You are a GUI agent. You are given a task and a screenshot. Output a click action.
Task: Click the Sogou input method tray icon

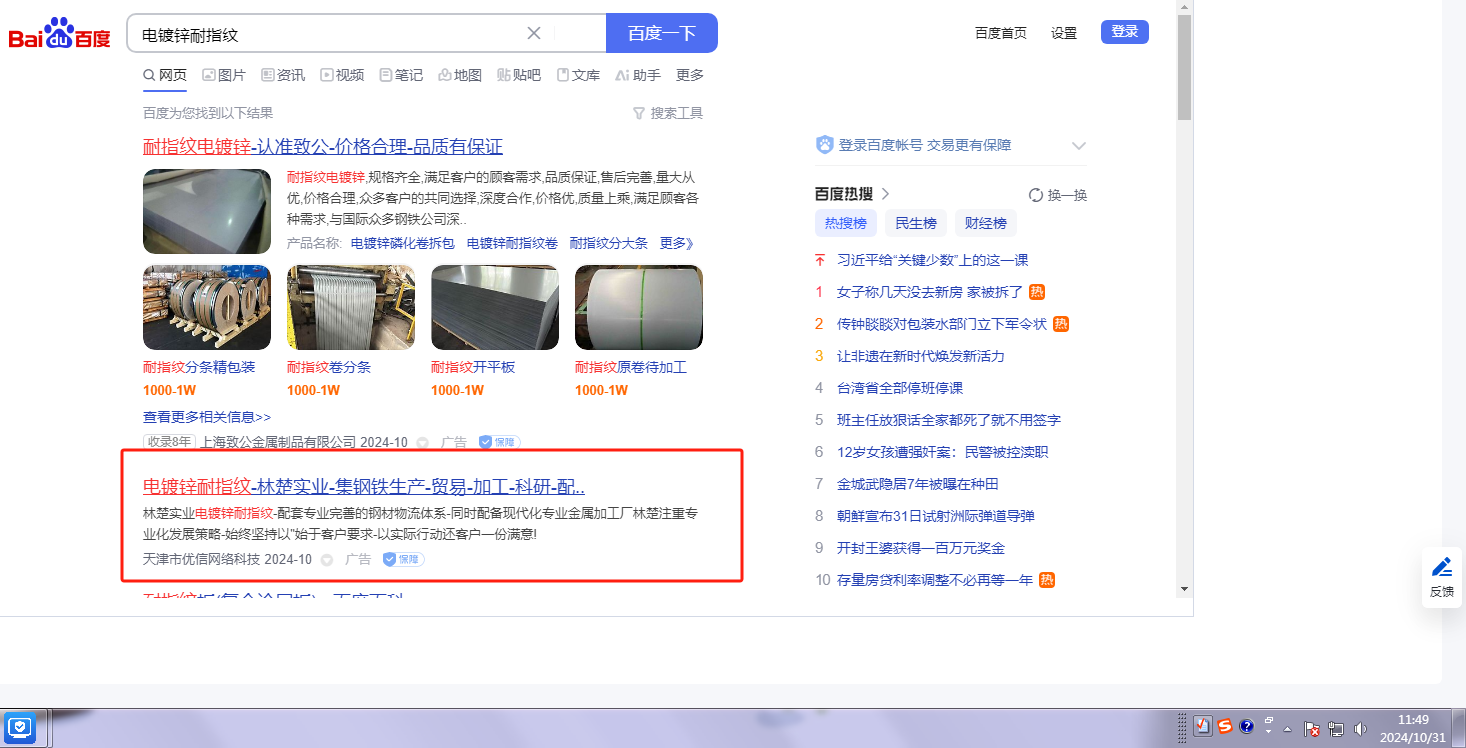click(x=1225, y=727)
